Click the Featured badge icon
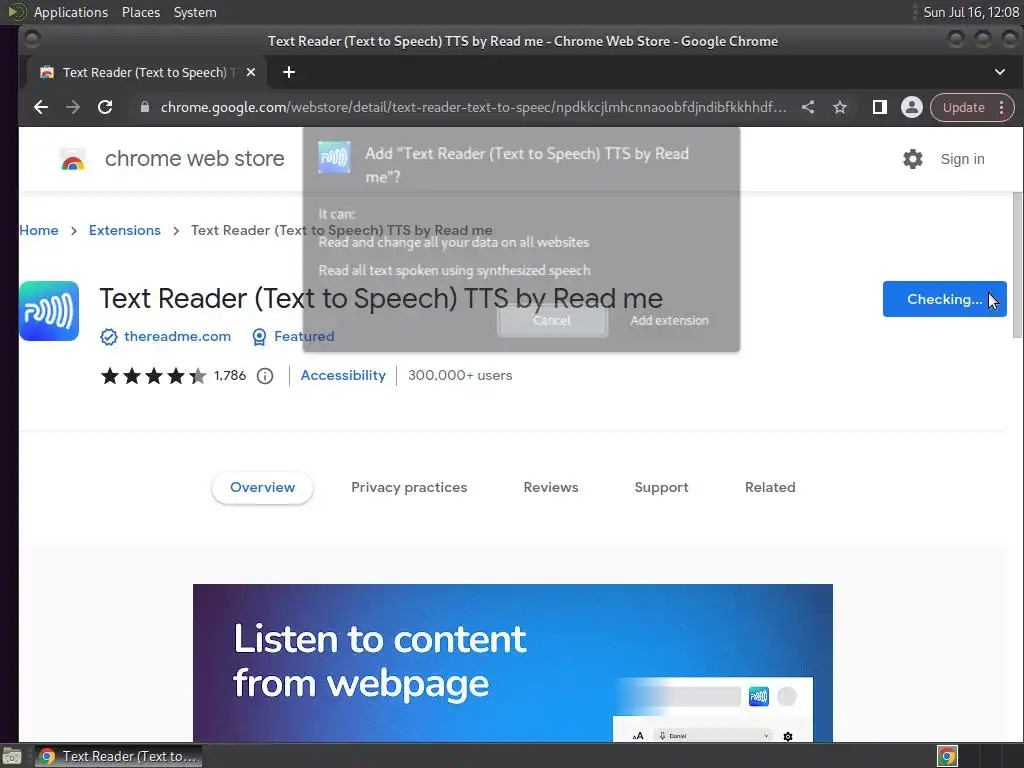Screen dimensions: 1024x768 point(259,336)
